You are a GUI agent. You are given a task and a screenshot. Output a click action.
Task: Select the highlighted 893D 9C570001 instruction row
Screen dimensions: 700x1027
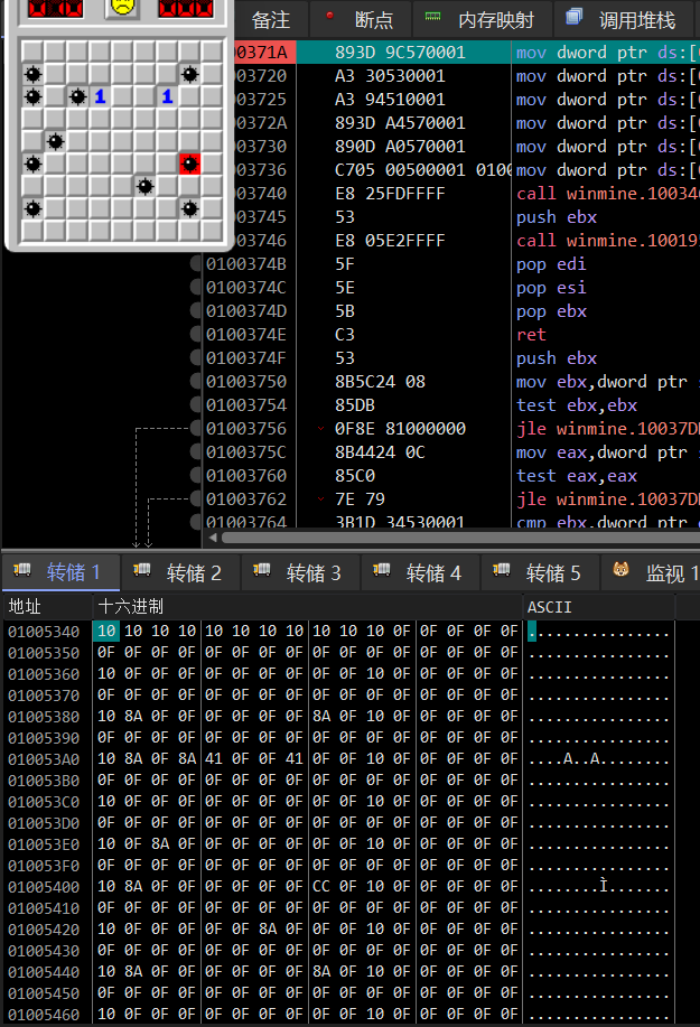click(466, 52)
